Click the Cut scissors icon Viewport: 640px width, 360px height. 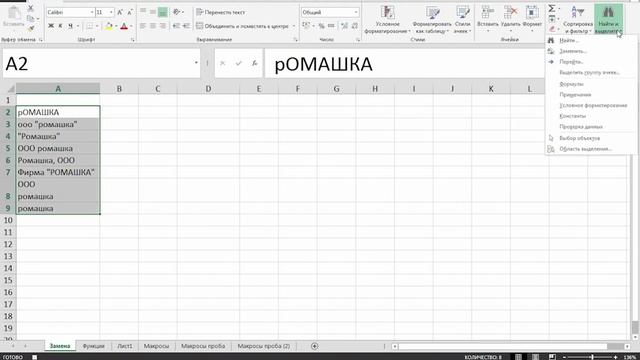click(x=31, y=8)
